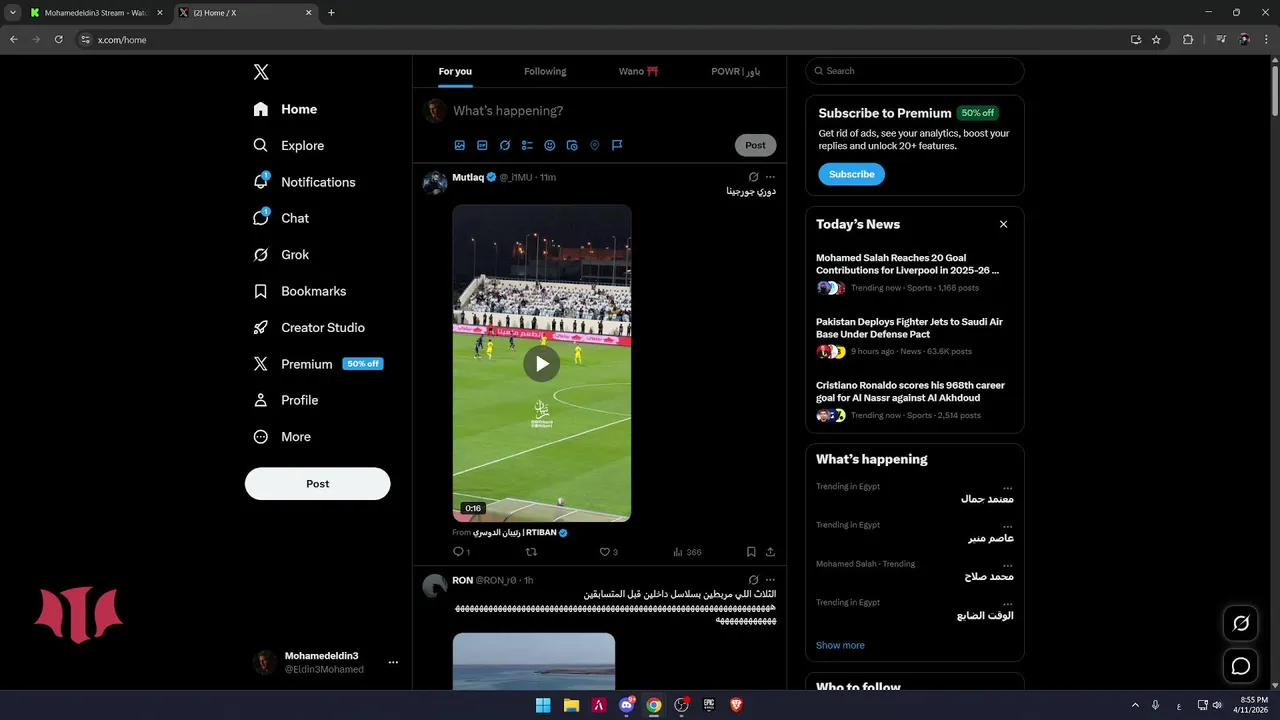The height and width of the screenshot is (720, 1280).
Task: Open the floating chat messages button
Action: click(1241, 666)
